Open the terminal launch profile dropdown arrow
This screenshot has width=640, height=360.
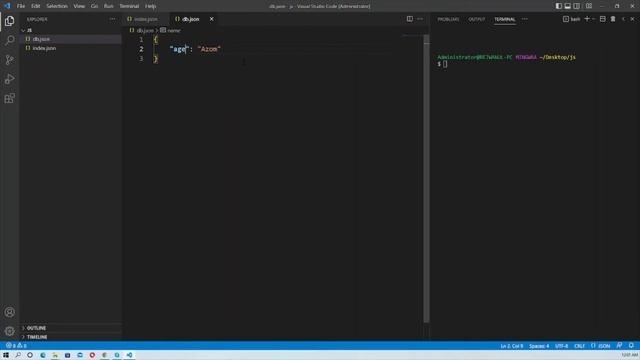[594, 19]
